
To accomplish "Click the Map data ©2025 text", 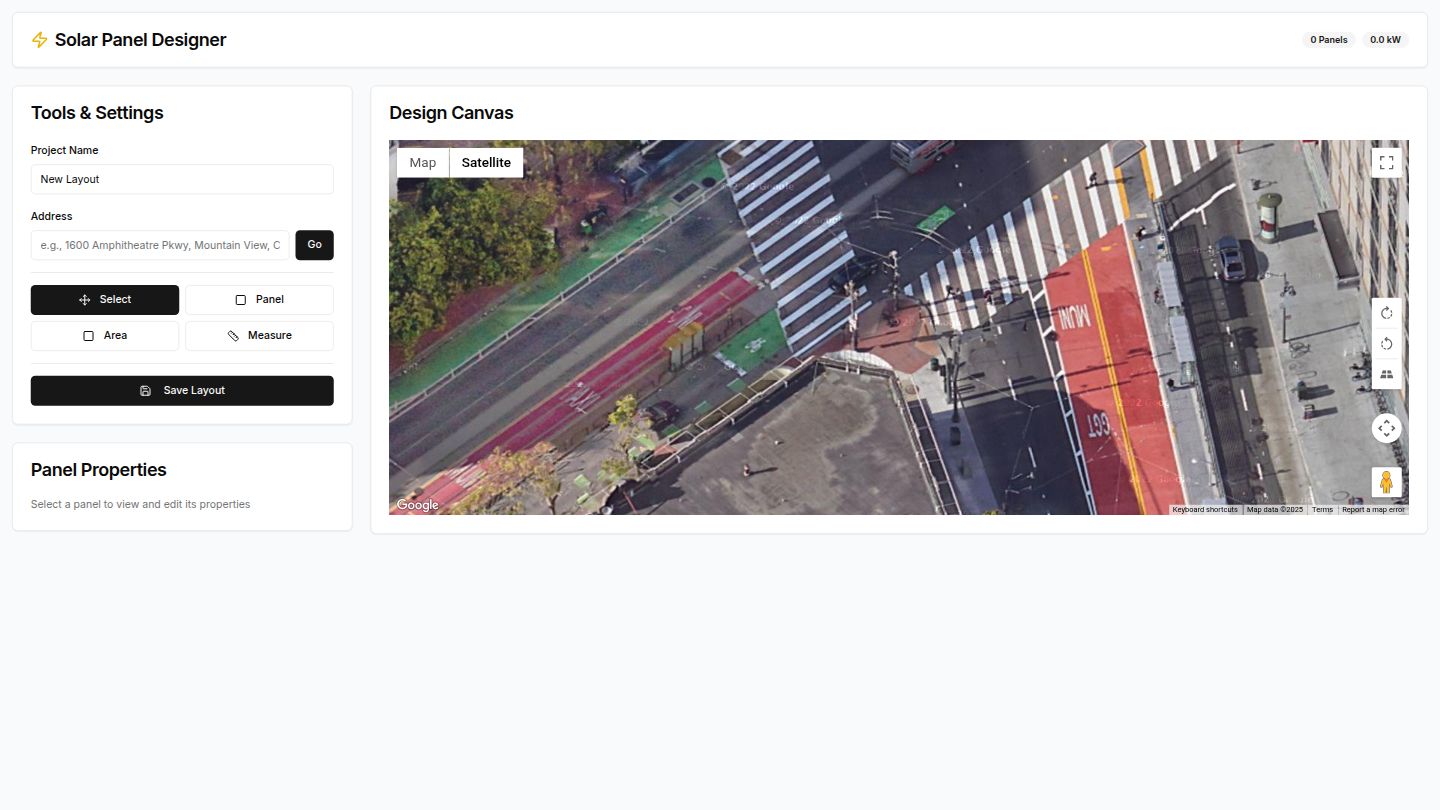I will [x=1275, y=510].
